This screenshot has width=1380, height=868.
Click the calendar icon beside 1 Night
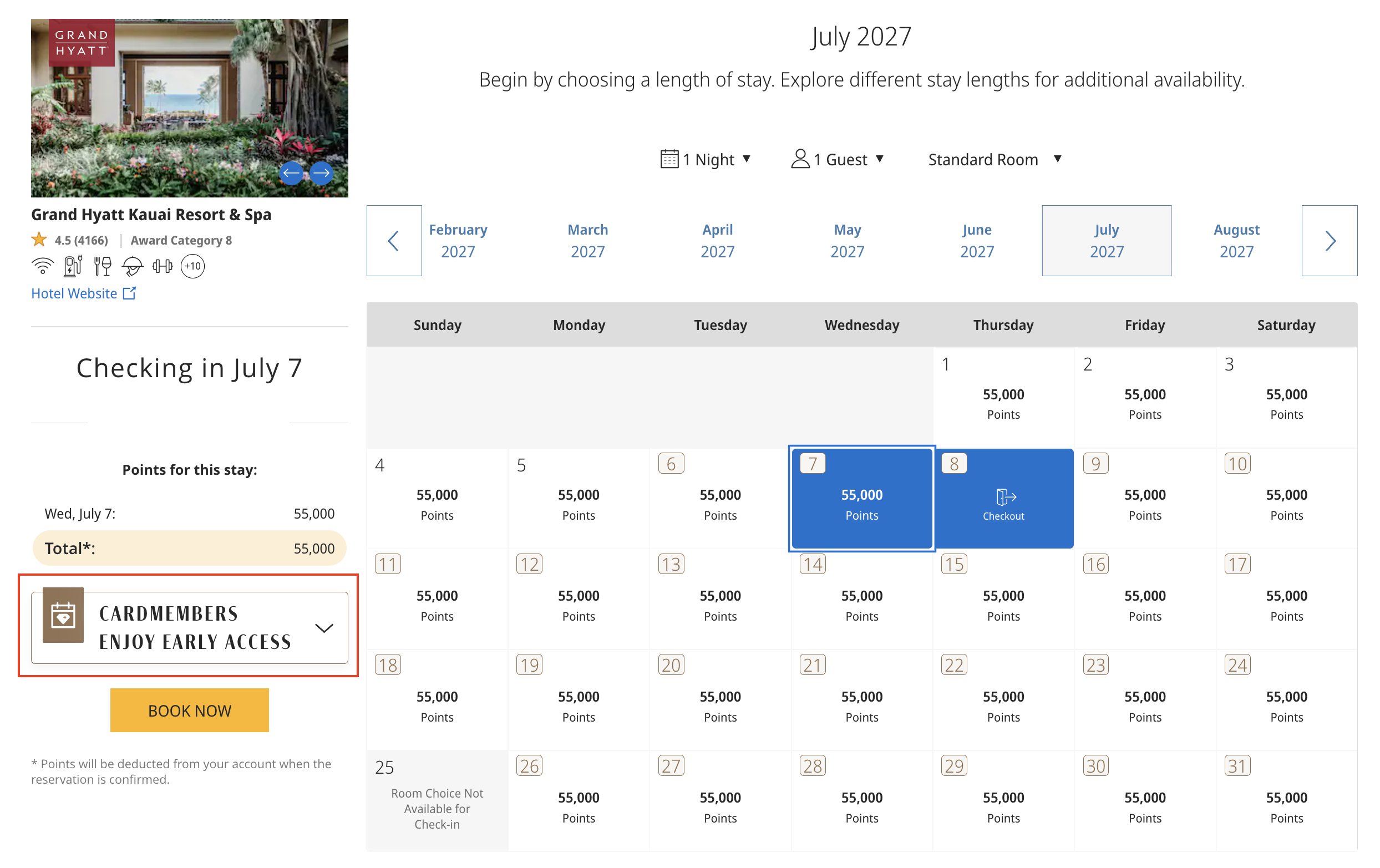coord(669,159)
